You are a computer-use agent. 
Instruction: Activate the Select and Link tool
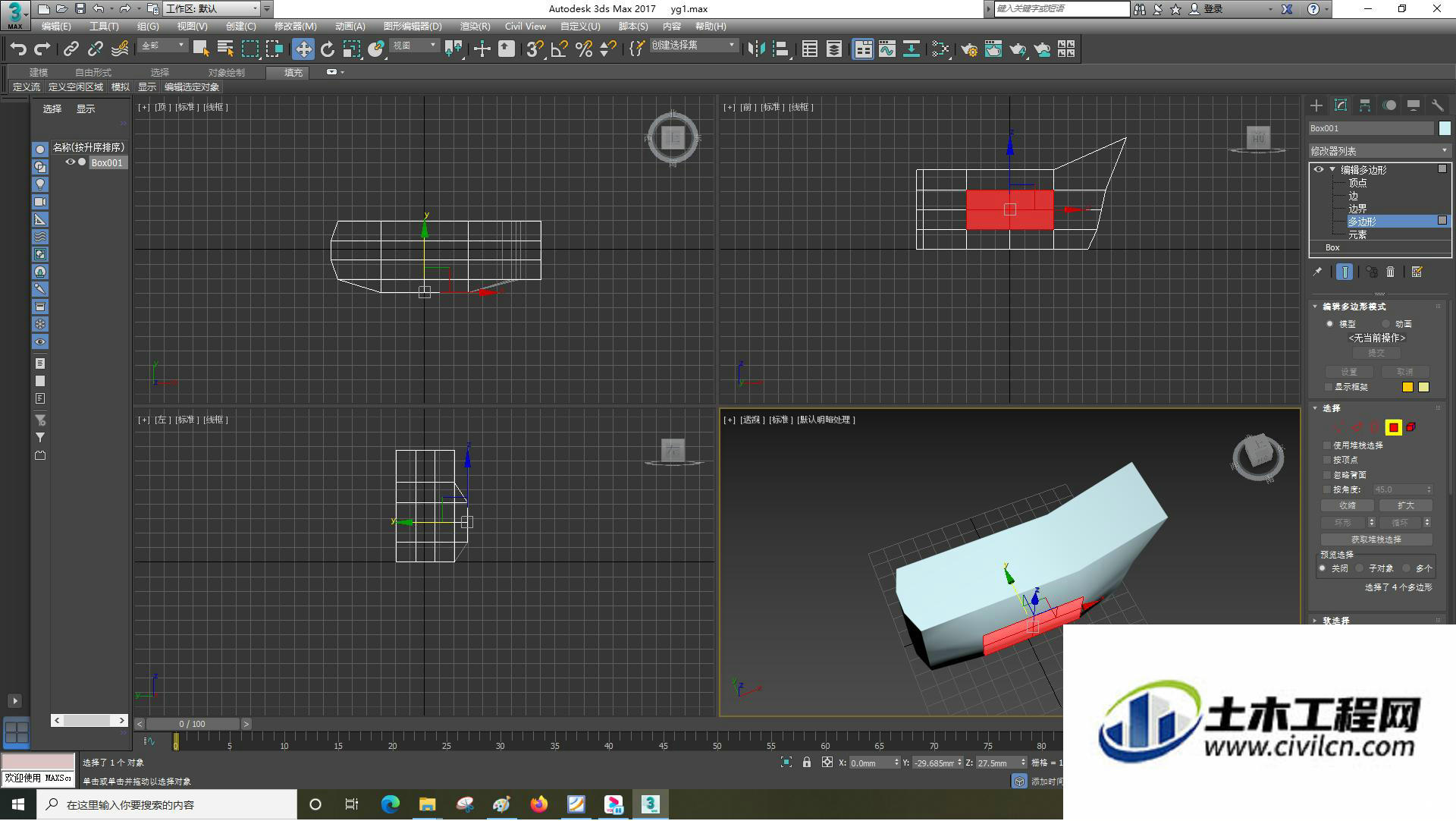pos(71,49)
